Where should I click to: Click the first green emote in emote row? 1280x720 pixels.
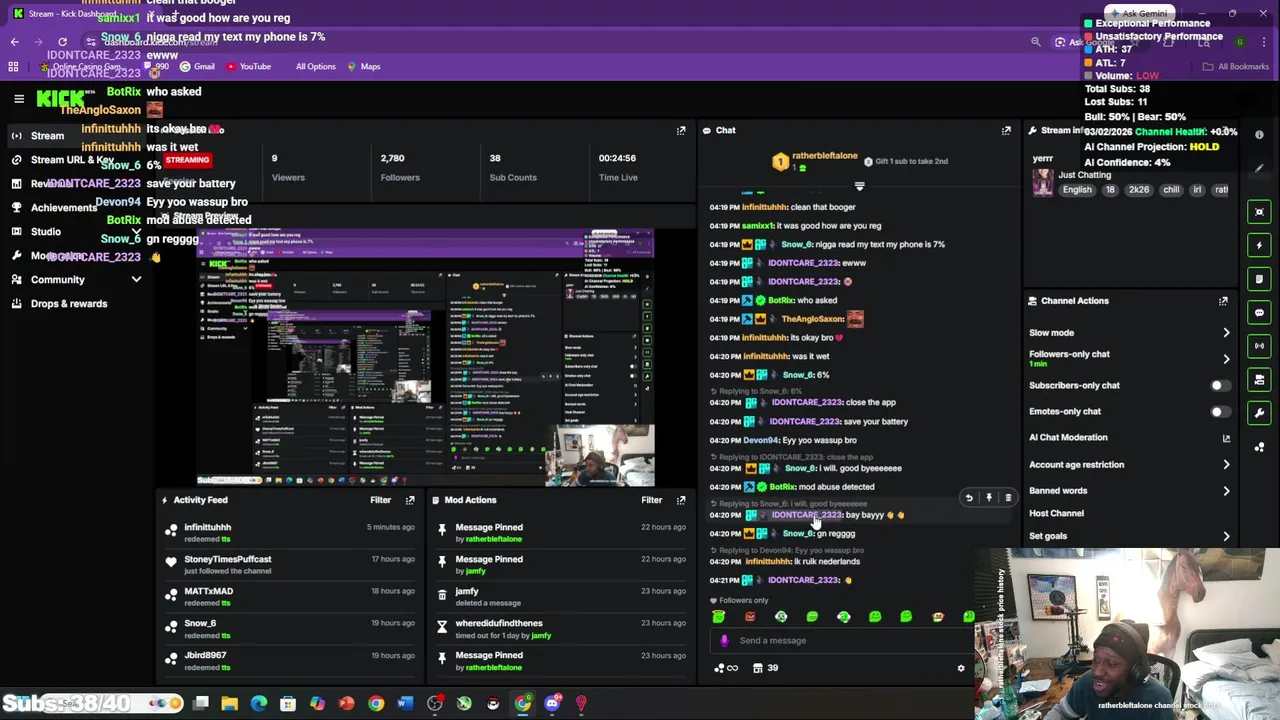pos(718,617)
